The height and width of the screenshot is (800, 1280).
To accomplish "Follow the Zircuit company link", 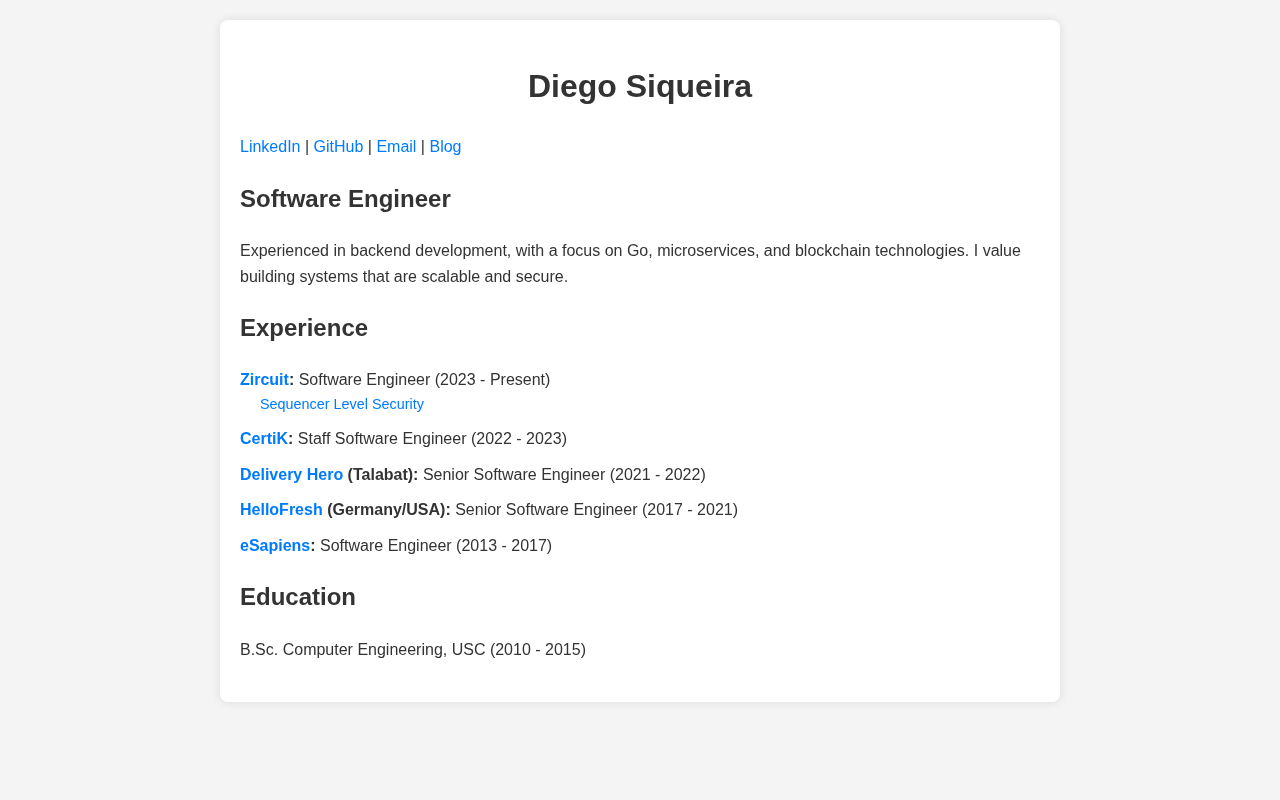I will (264, 380).
